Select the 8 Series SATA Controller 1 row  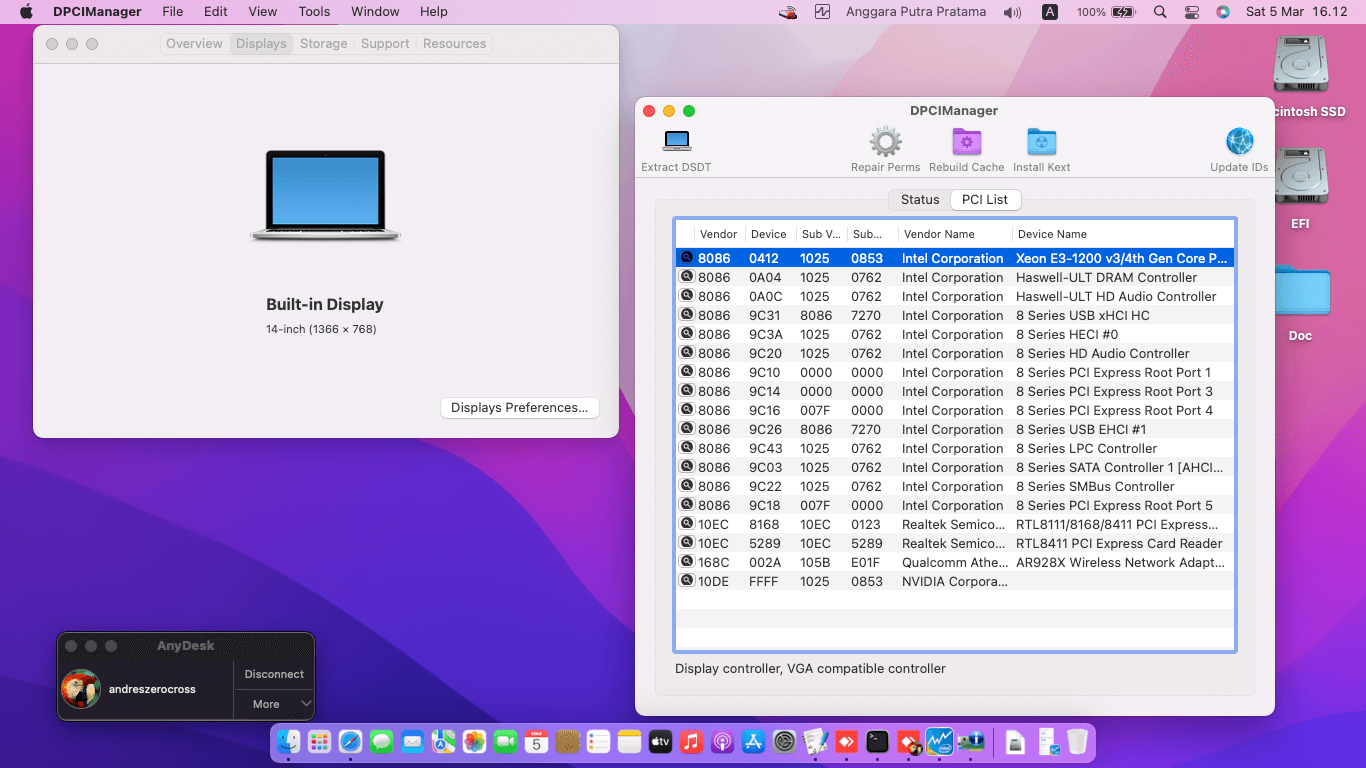point(955,467)
